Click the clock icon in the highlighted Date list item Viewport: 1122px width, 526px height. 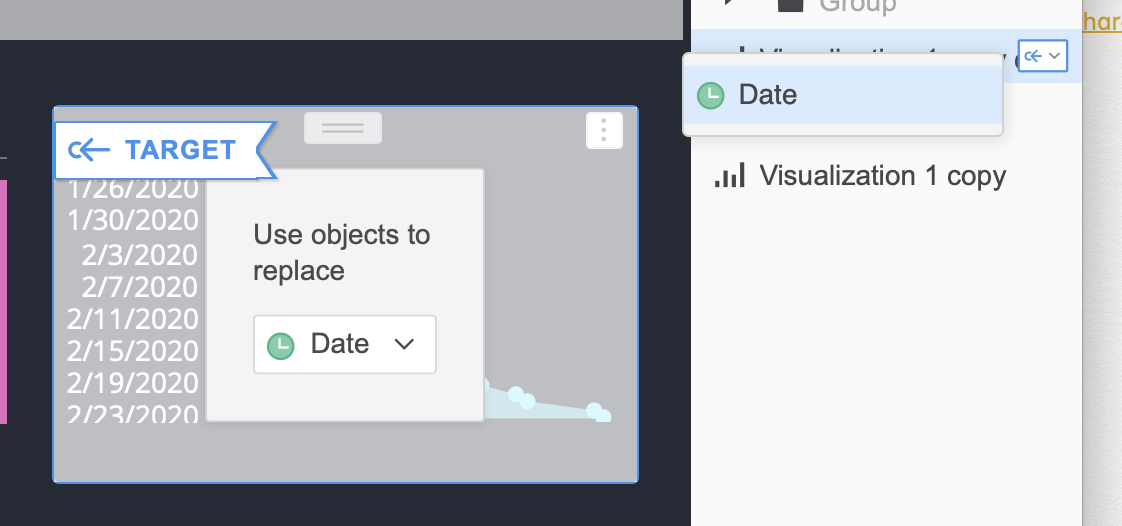(710, 95)
